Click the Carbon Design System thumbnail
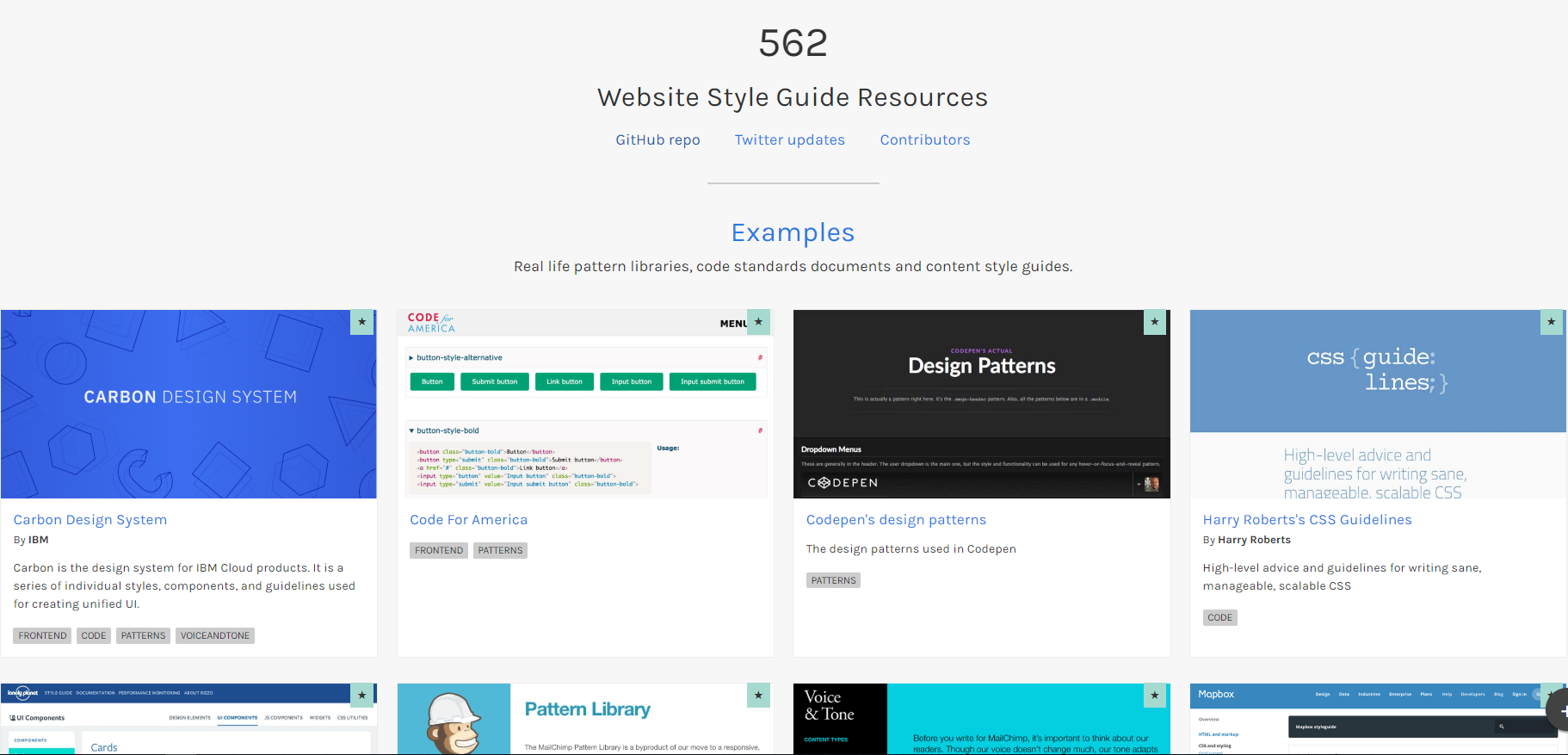Image resolution: width=1568 pixels, height=755 pixels. (188, 404)
